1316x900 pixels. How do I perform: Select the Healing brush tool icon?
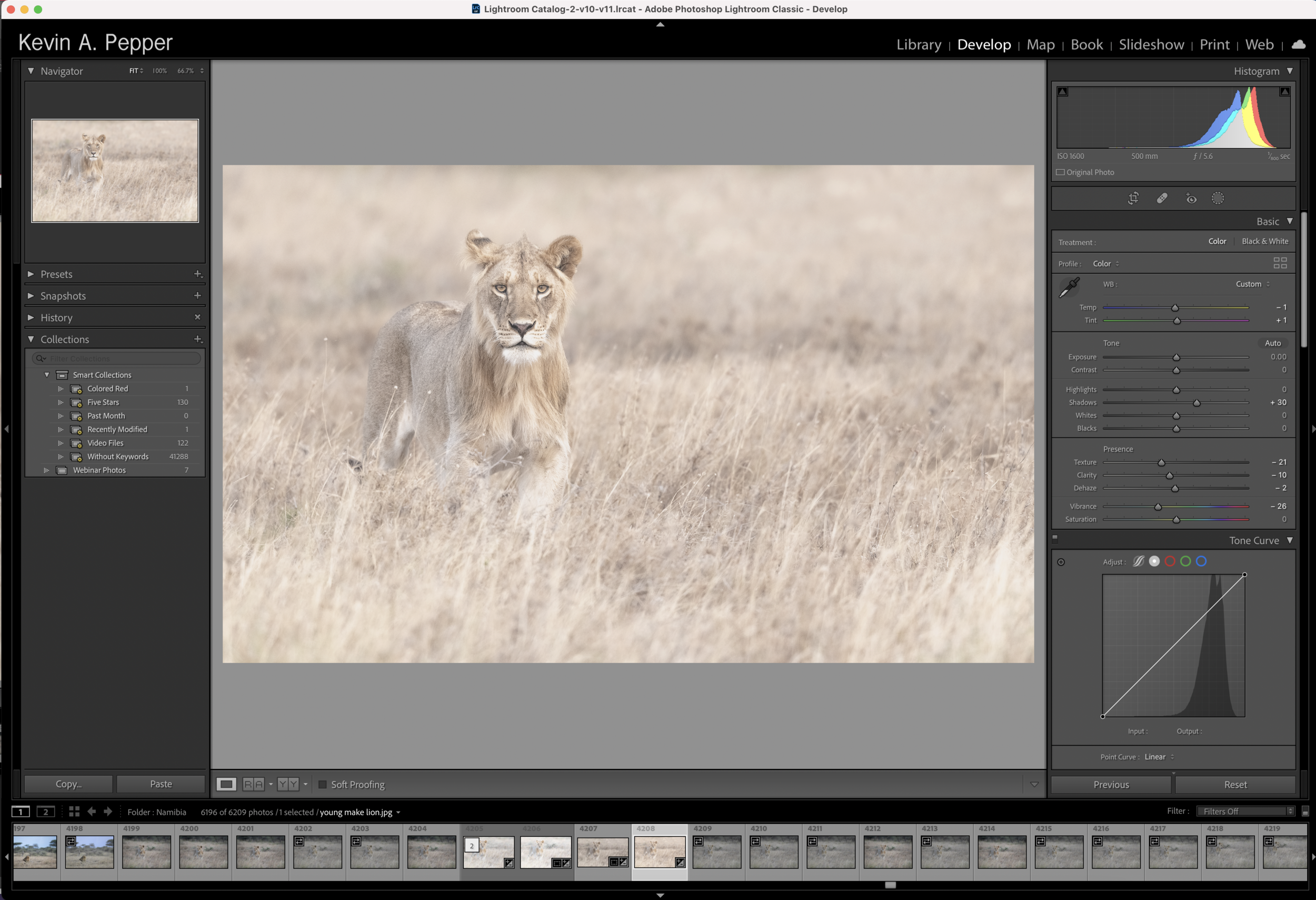point(1162,198)
